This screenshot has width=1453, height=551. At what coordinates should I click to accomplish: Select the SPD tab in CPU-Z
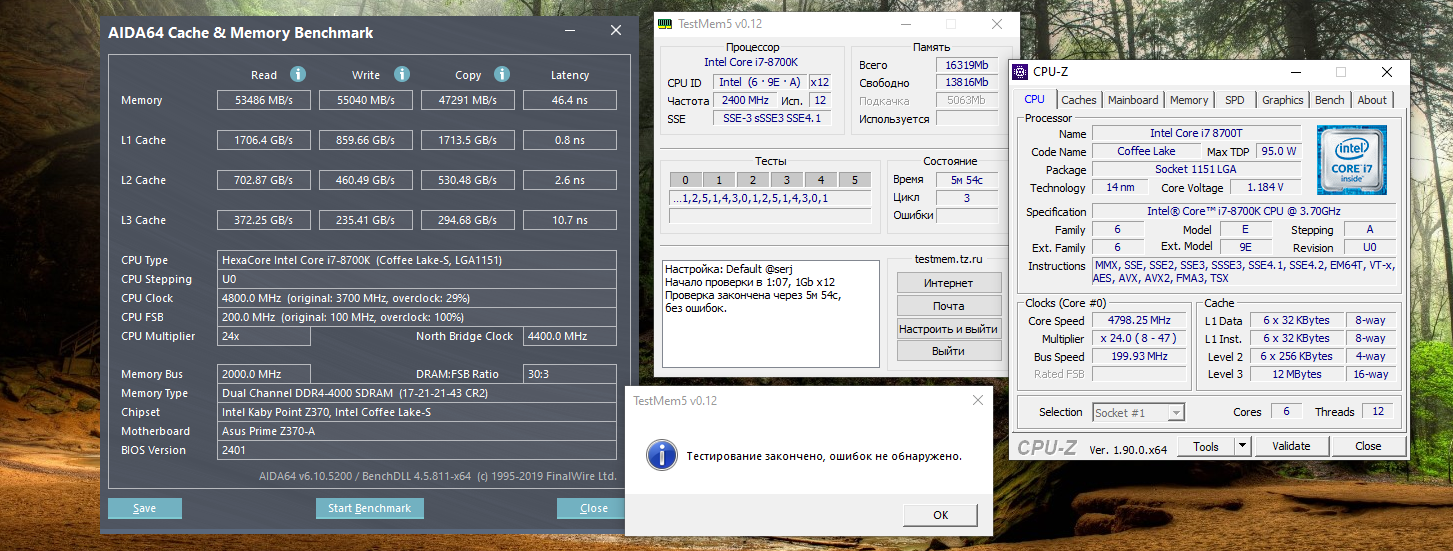(1235, 100)
